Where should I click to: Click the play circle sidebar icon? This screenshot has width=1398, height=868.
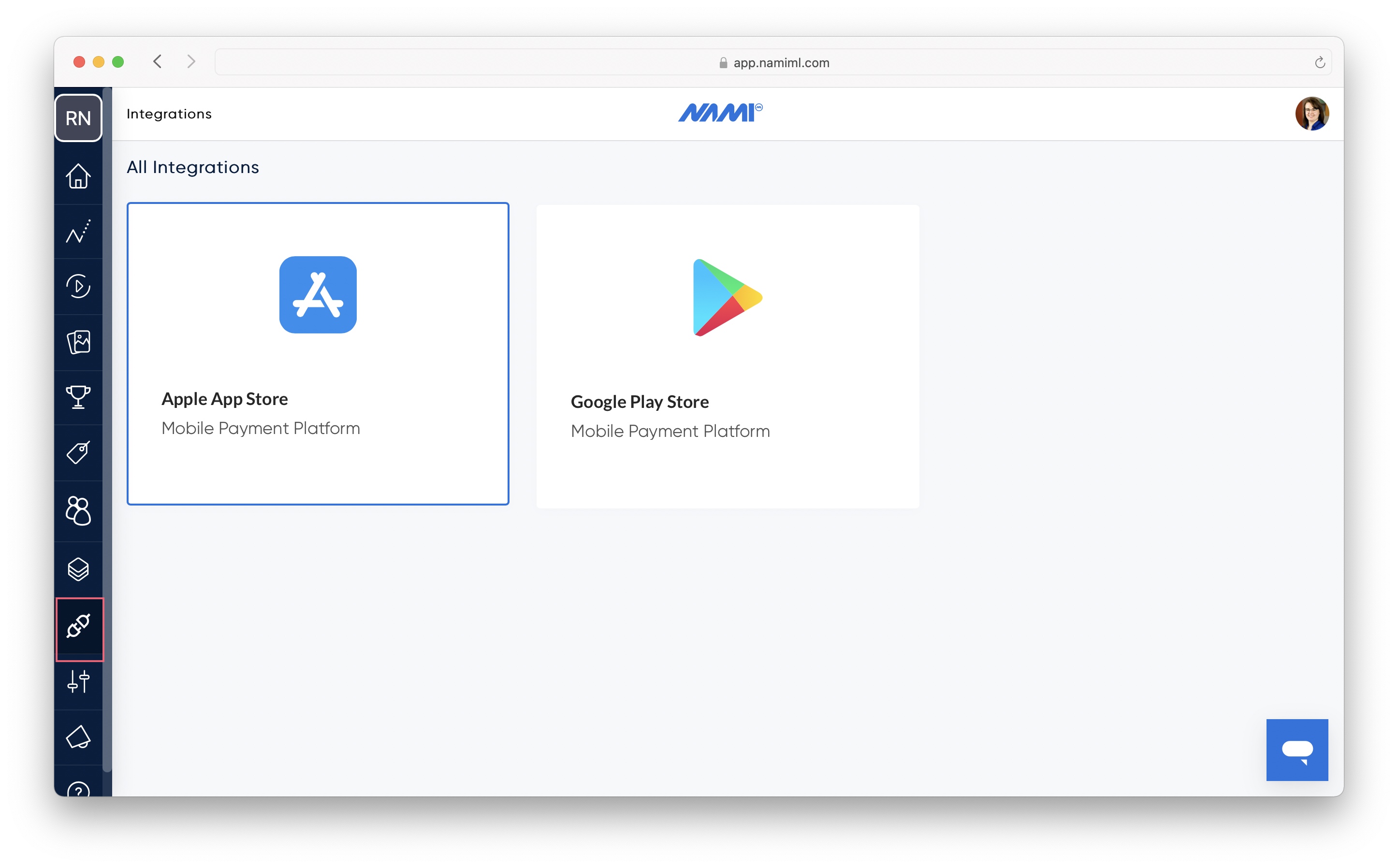[x=78, y=286]
